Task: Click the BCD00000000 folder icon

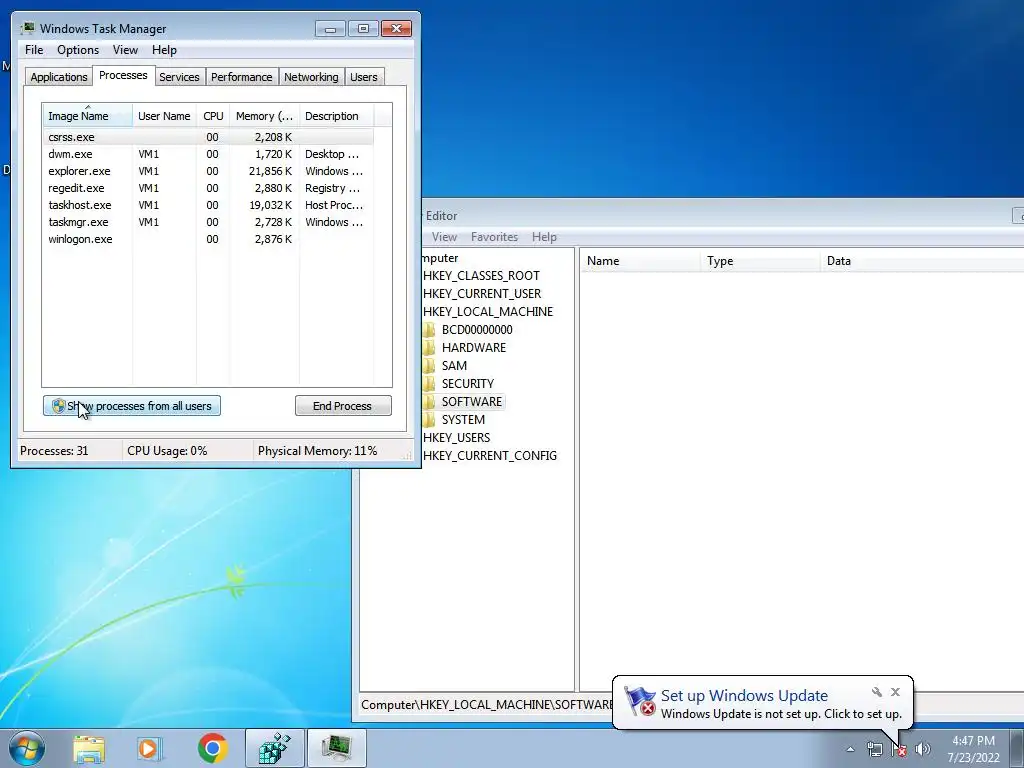Action: click(x=429, y=330)
